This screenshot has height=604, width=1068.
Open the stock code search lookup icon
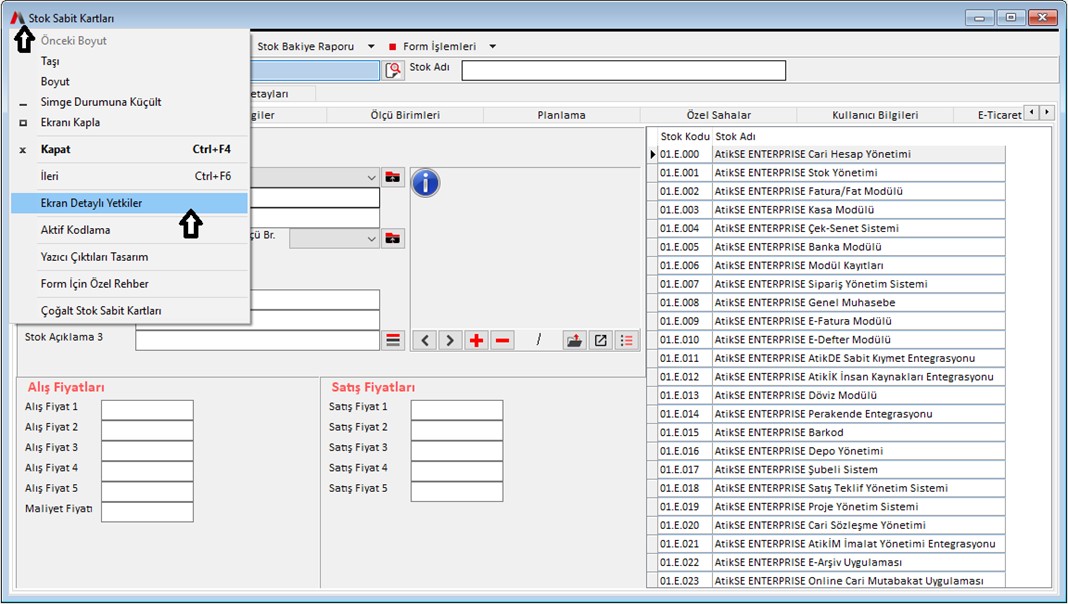(x=394, y=70)
